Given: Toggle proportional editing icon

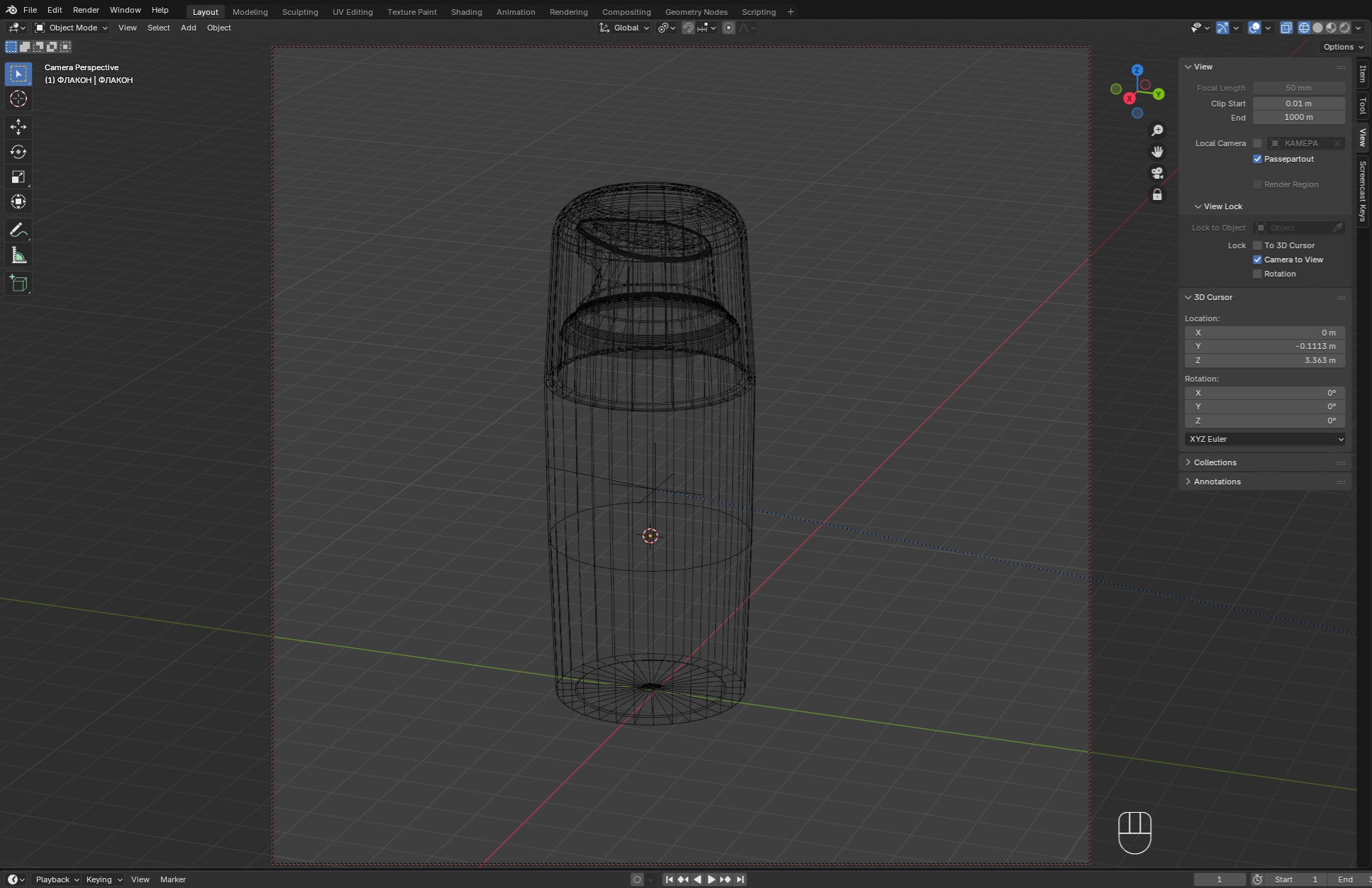Looking at the screenshot, I should tap(729, 28).
